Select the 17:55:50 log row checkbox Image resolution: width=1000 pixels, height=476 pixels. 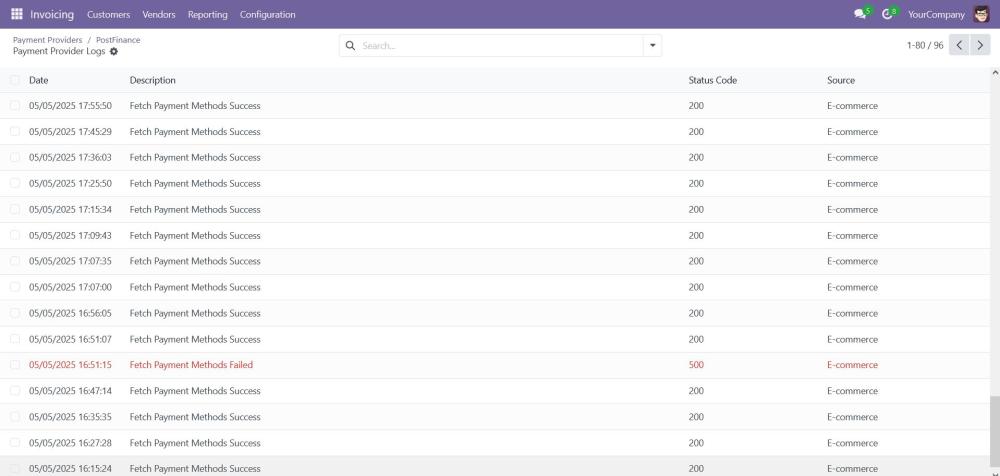(15, 106)
